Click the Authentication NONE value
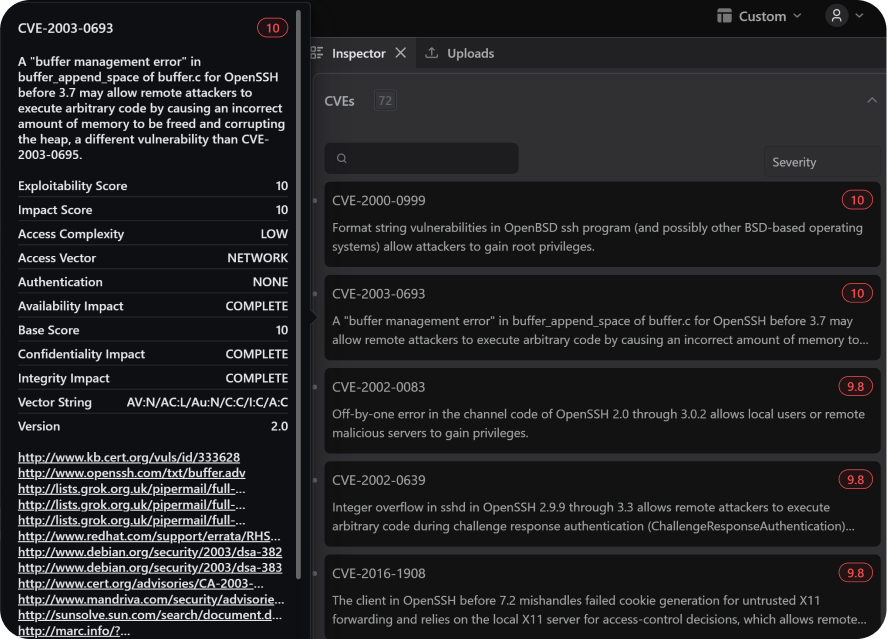The height and width of the screenshot is (639, 887). coord(270,282)
